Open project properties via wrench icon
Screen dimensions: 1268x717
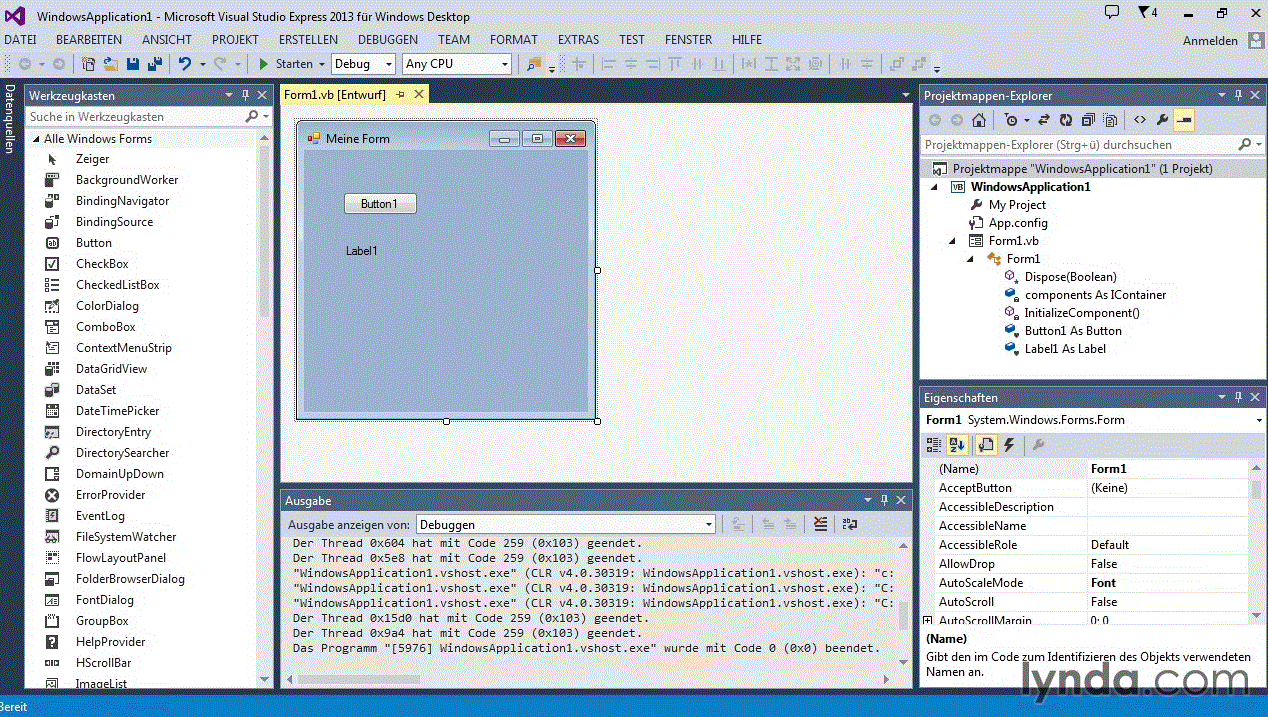tap(1162, 120)
